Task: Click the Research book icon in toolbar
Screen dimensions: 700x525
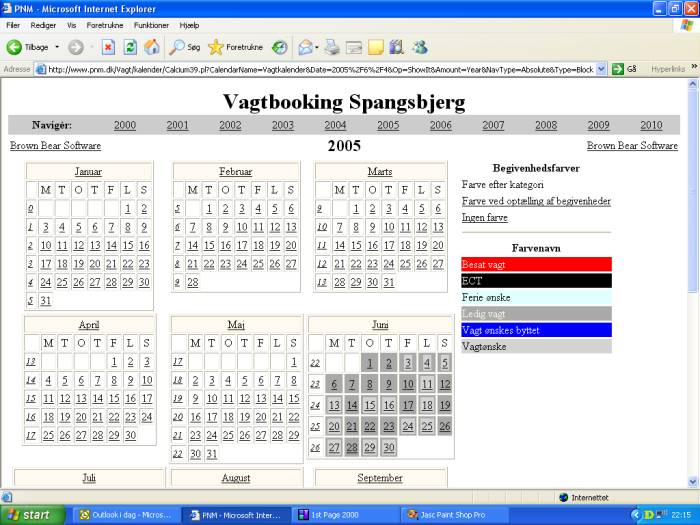Action: [x=396, y=47]
